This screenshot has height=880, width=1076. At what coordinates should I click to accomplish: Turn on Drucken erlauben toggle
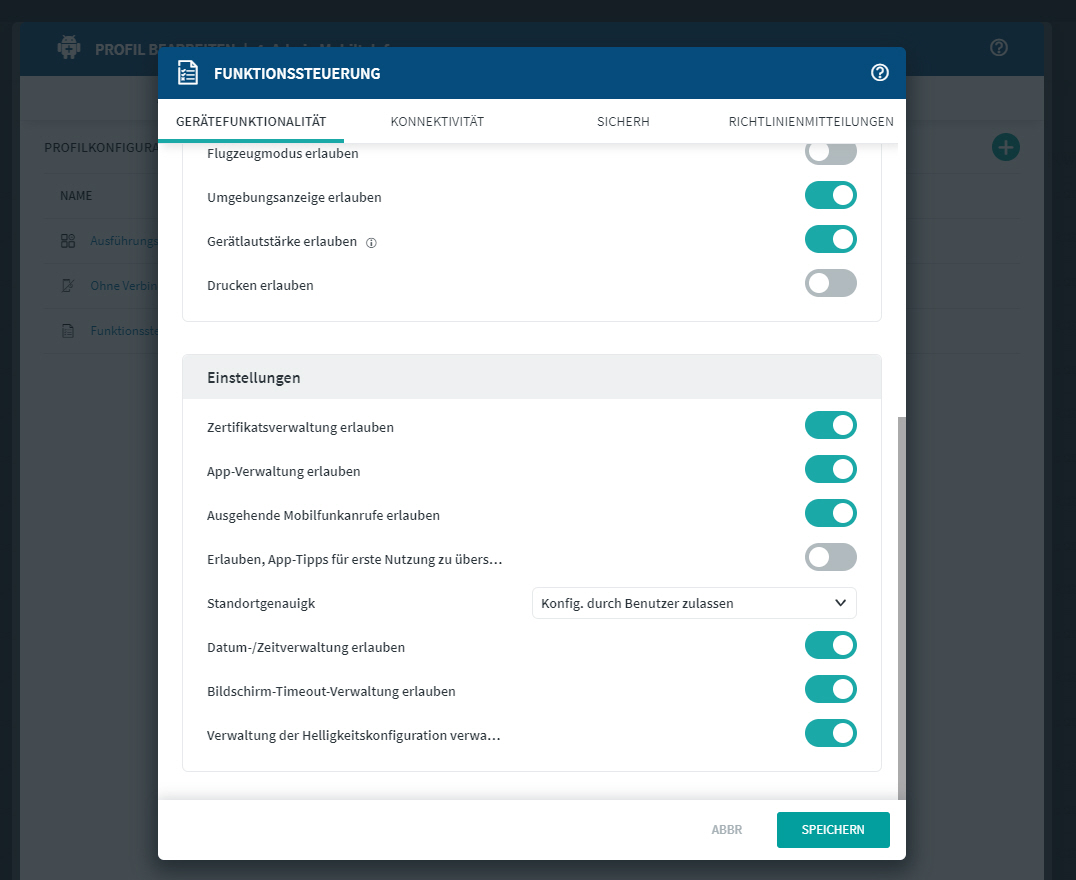tap(830, 284)
